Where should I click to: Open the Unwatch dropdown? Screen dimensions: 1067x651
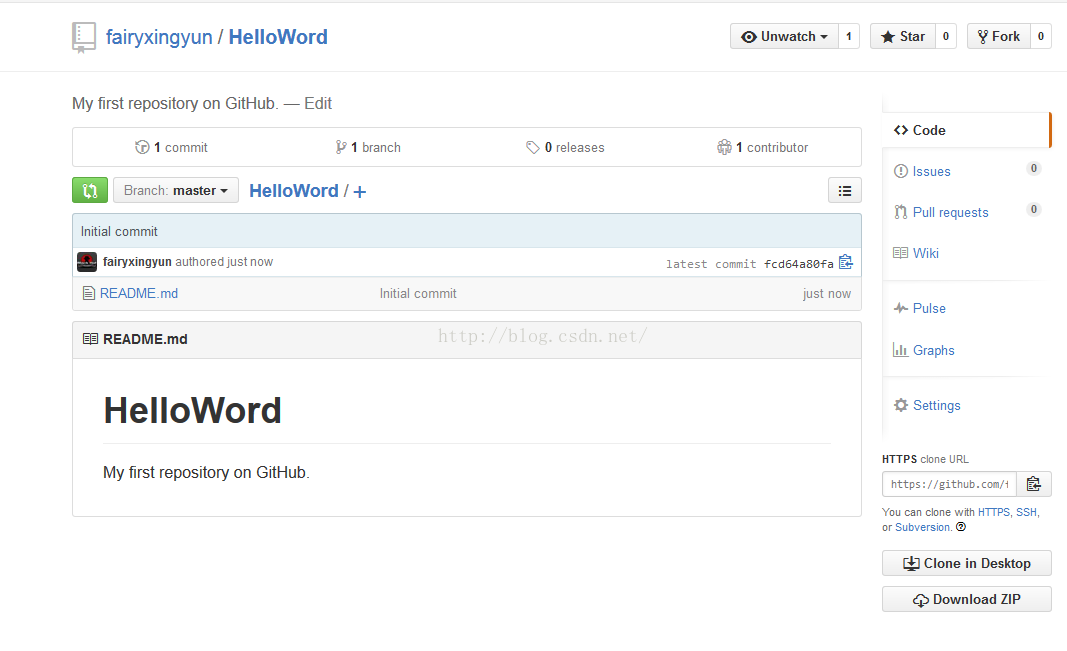(784, 37)
